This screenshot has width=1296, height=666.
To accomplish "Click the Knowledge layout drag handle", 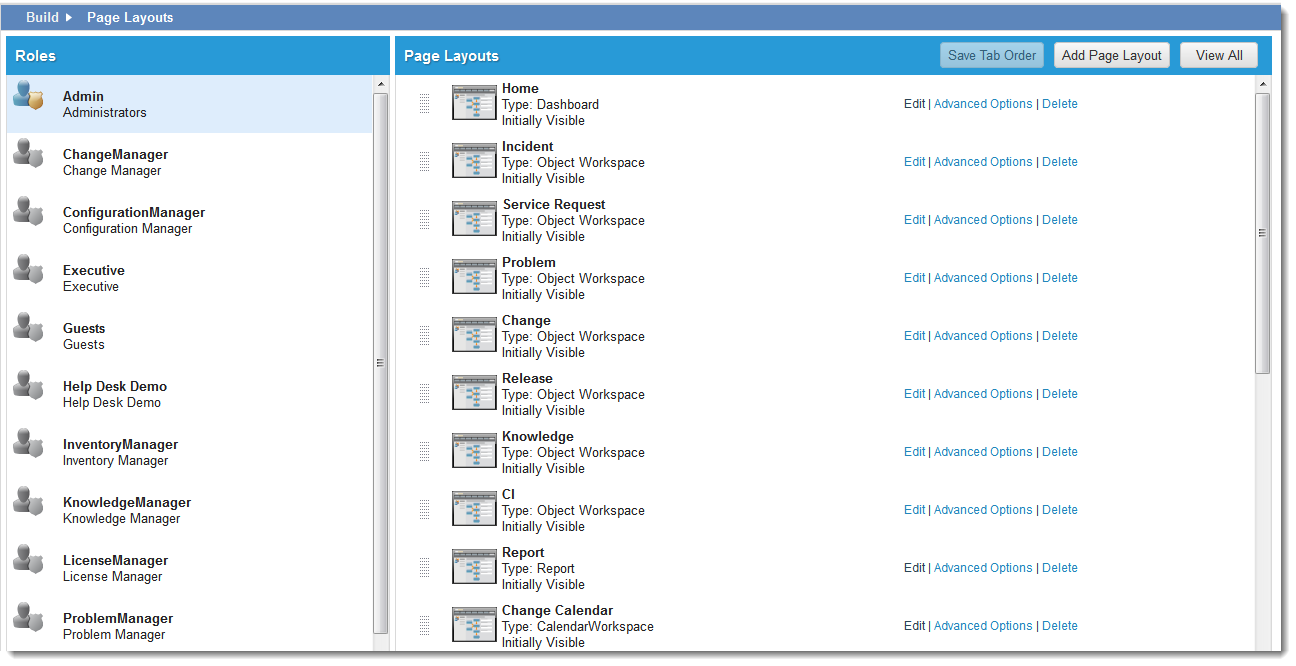I will click(424, 451).
